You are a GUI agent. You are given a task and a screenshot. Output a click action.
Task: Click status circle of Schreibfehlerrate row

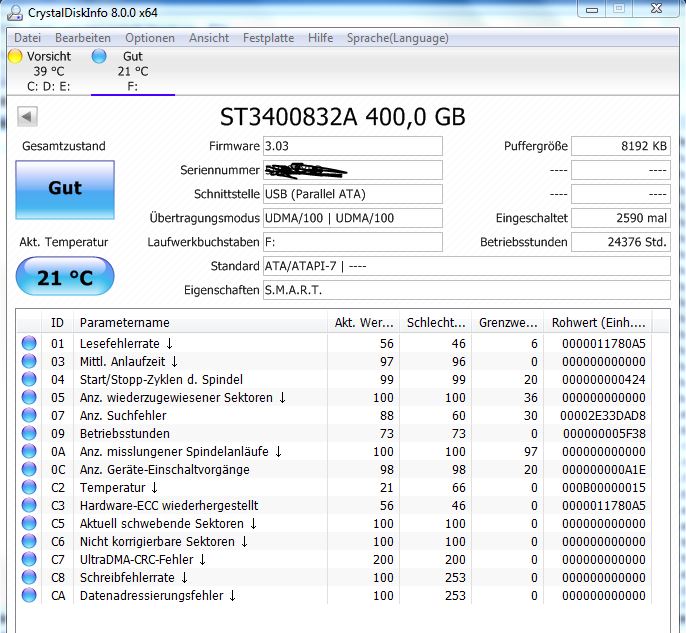pyautogui.click(x=29, y=577)
